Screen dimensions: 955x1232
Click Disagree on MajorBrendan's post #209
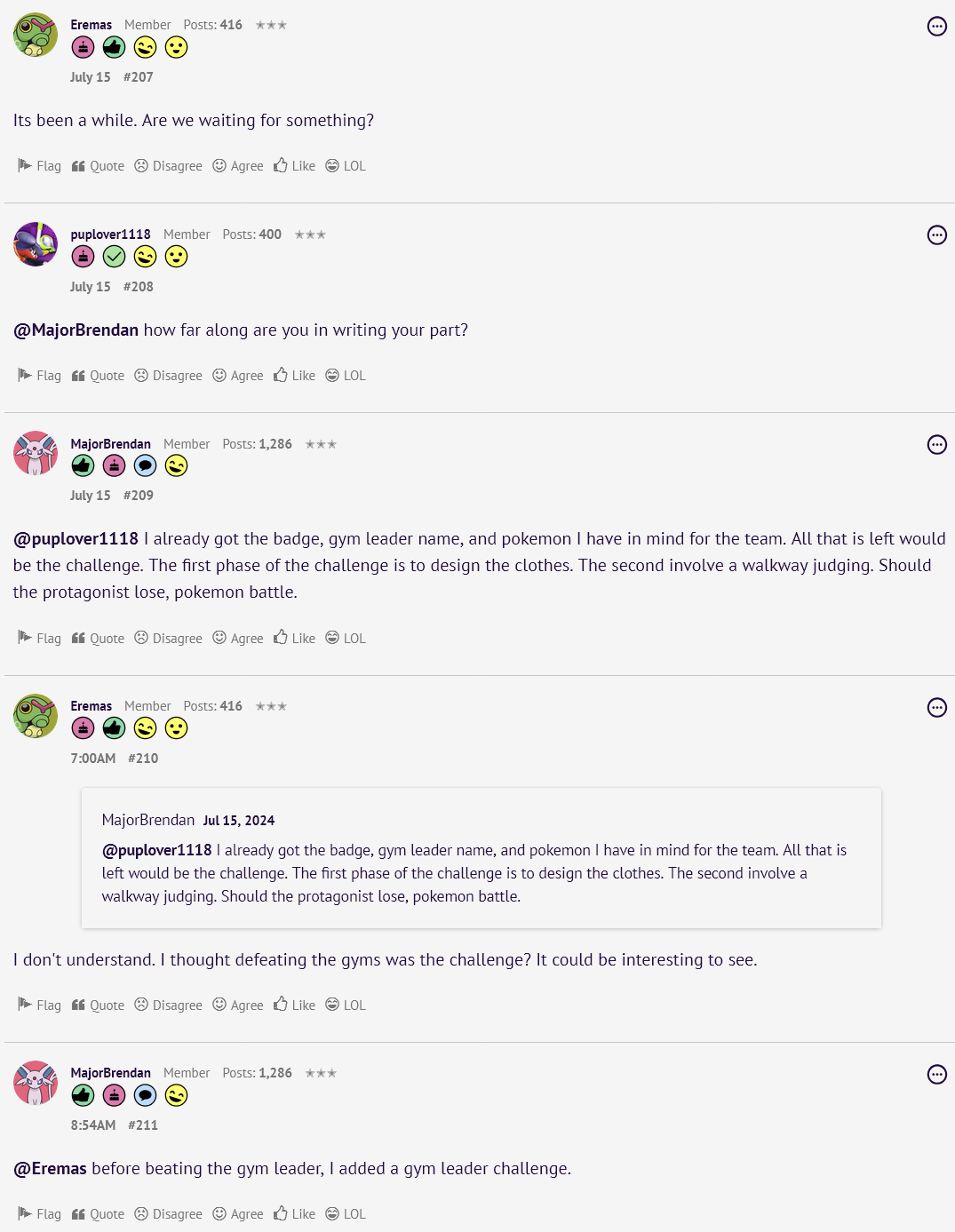click(x=168, y=639)
